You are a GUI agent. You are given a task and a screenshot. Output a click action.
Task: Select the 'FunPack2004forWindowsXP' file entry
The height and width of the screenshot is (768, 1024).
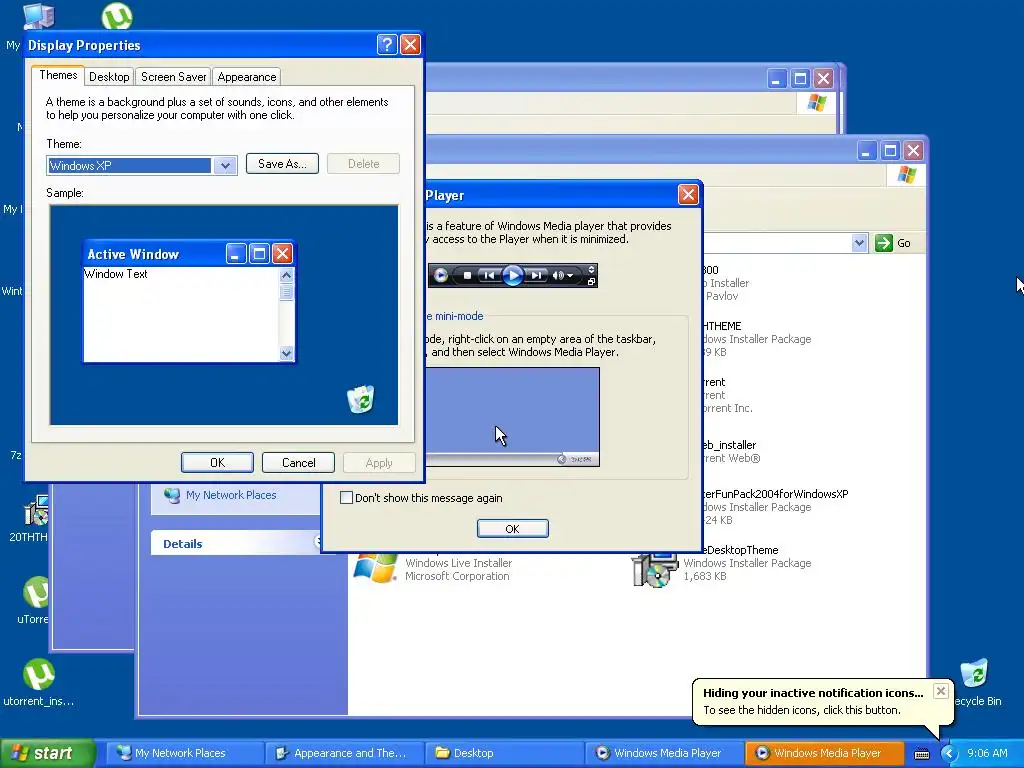pos(775,494)
